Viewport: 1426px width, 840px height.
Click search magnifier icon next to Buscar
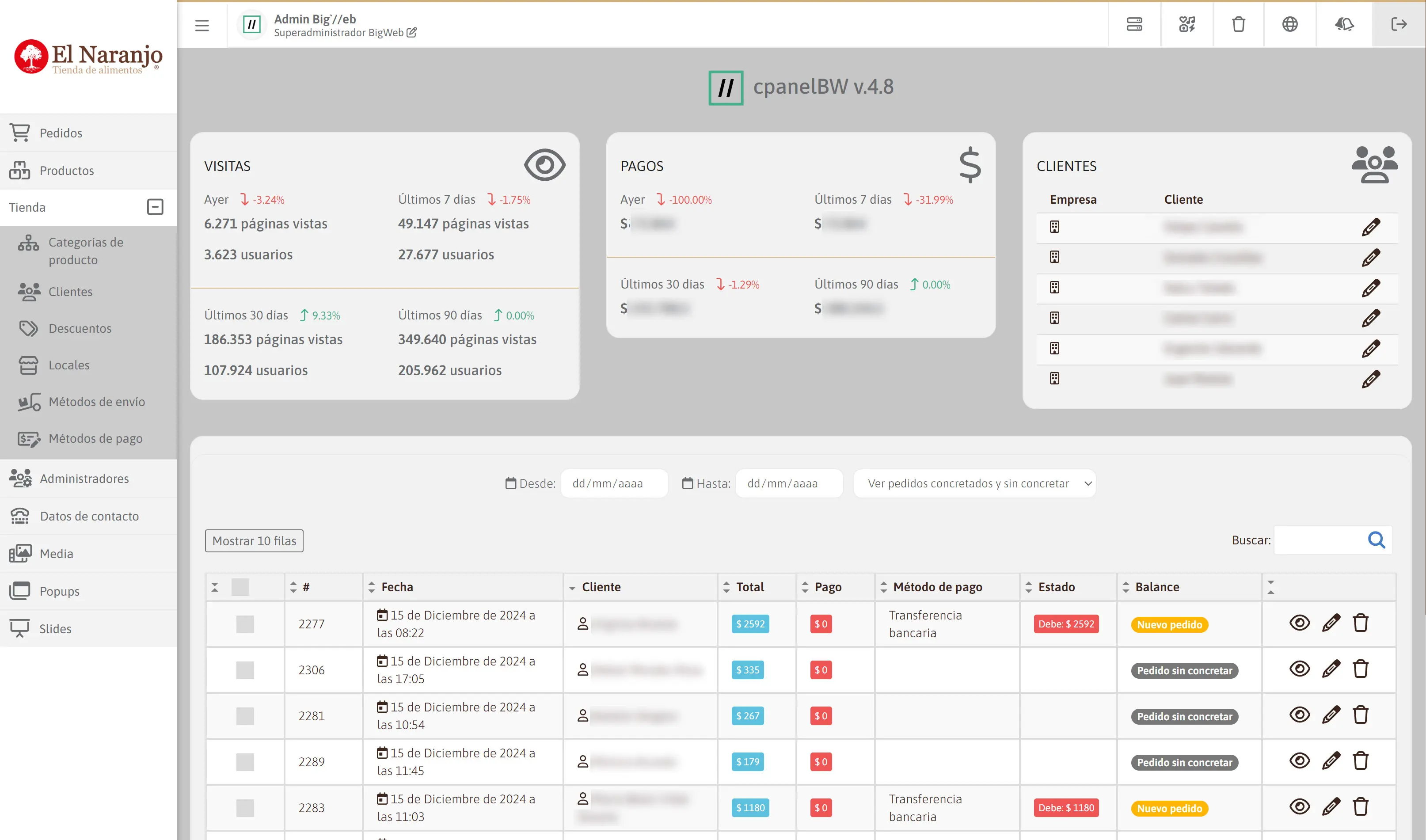[x=1376, y=540]
